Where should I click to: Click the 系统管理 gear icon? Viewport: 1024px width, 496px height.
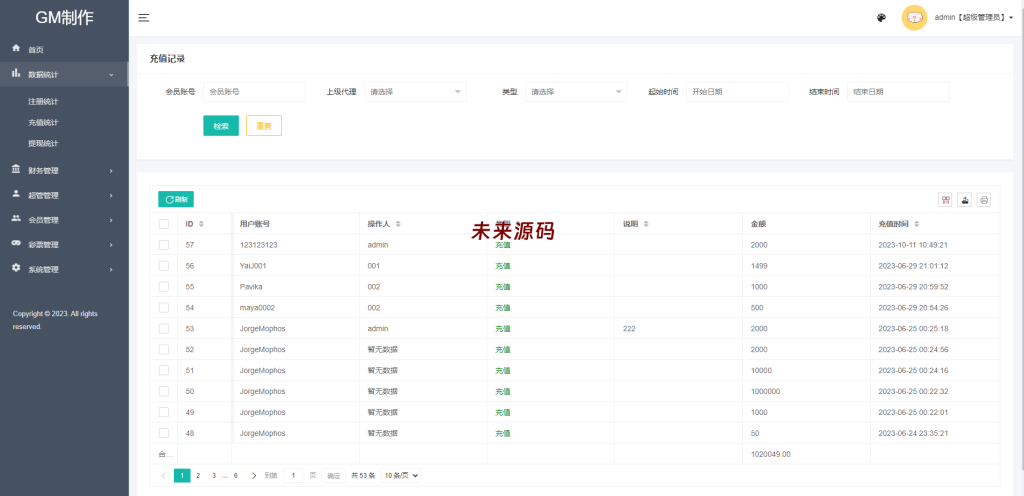point(16,268)
